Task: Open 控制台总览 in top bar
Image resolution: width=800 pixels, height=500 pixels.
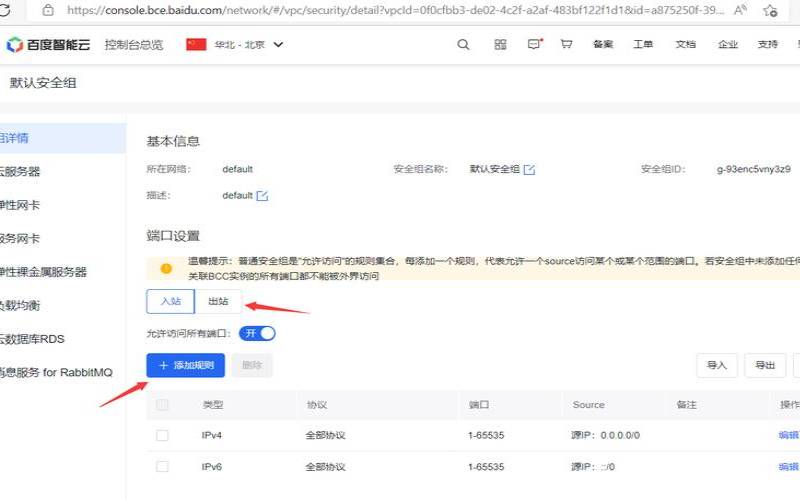Action: 134,45
